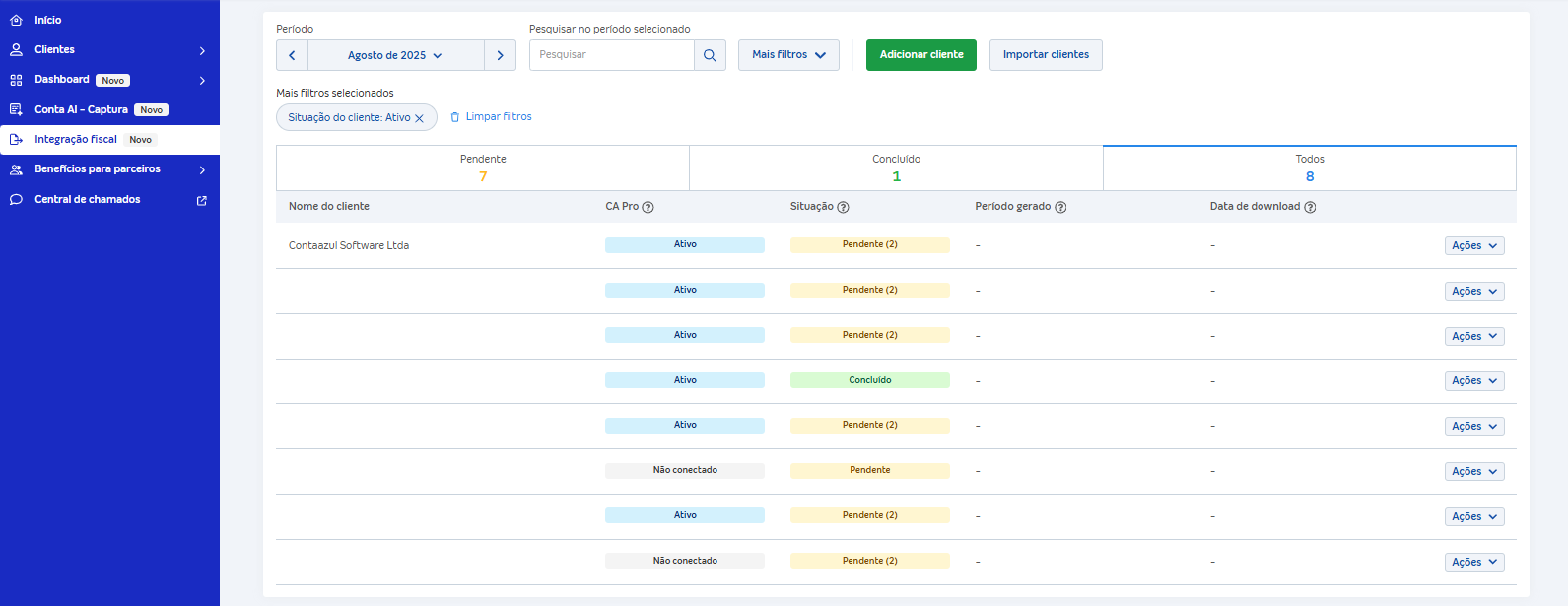1568x606 pixels.
Task: Go to next period with right arrow
Action: tap(500, 55)
